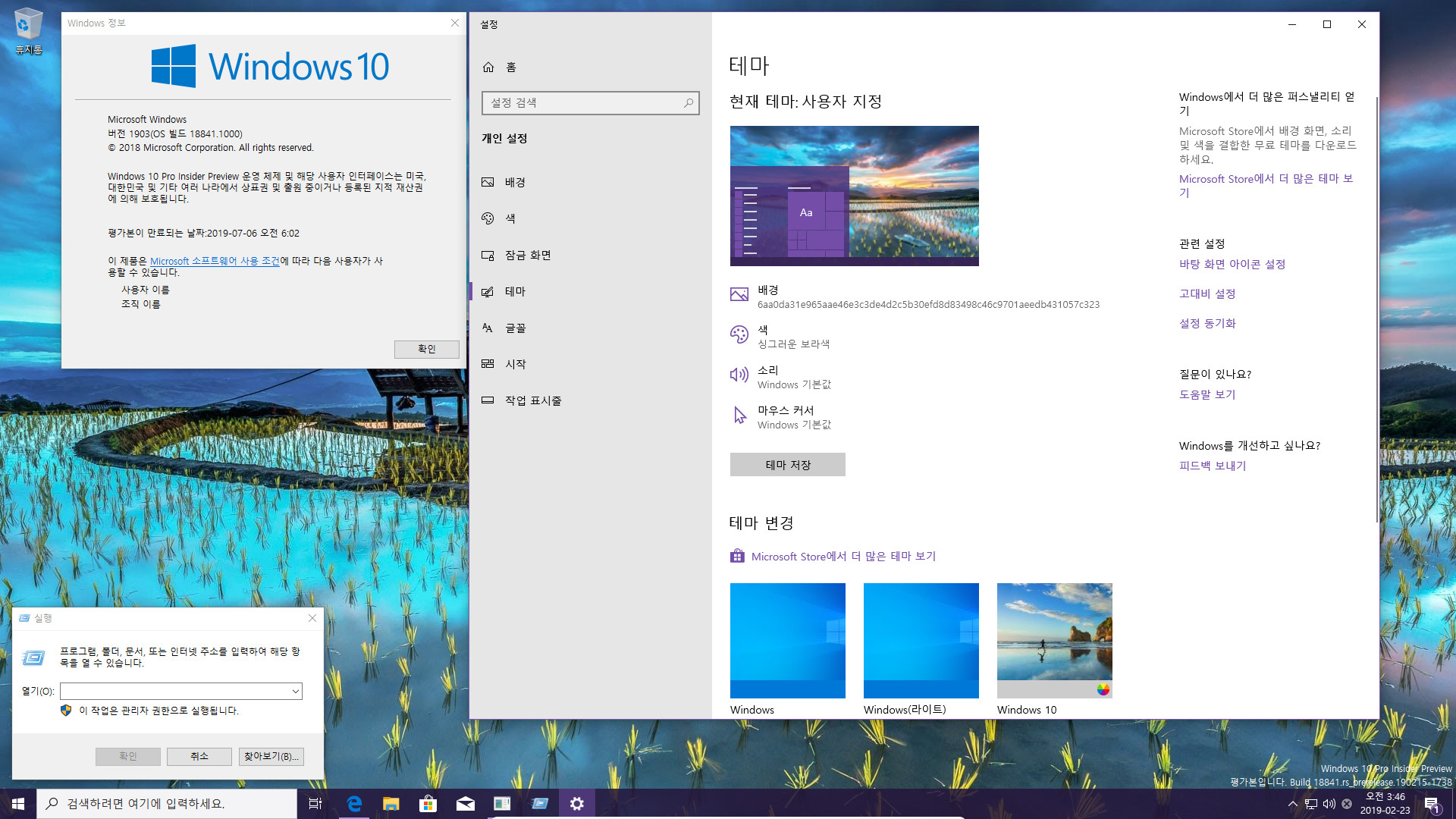Click 찾아보기(B)... button in Run dialog
The width and height of the screenshot is (1456, 819).
coord(271,756)
